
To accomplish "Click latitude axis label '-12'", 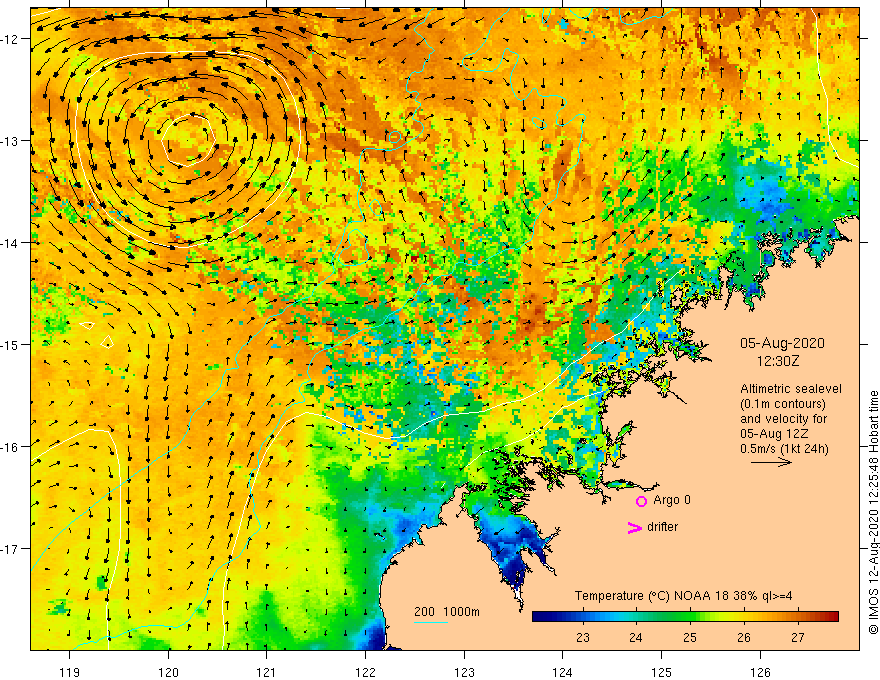I will [10, 39].
